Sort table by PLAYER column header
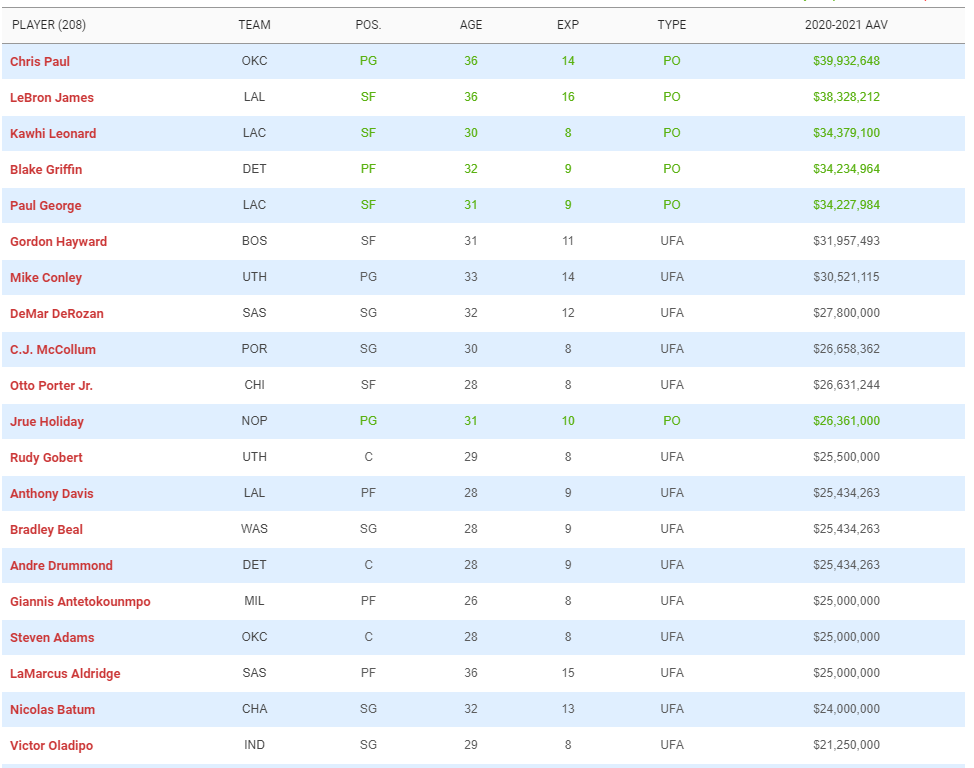Screen dimensions: 974x768 pyautogui.click(x=48, y=25)
